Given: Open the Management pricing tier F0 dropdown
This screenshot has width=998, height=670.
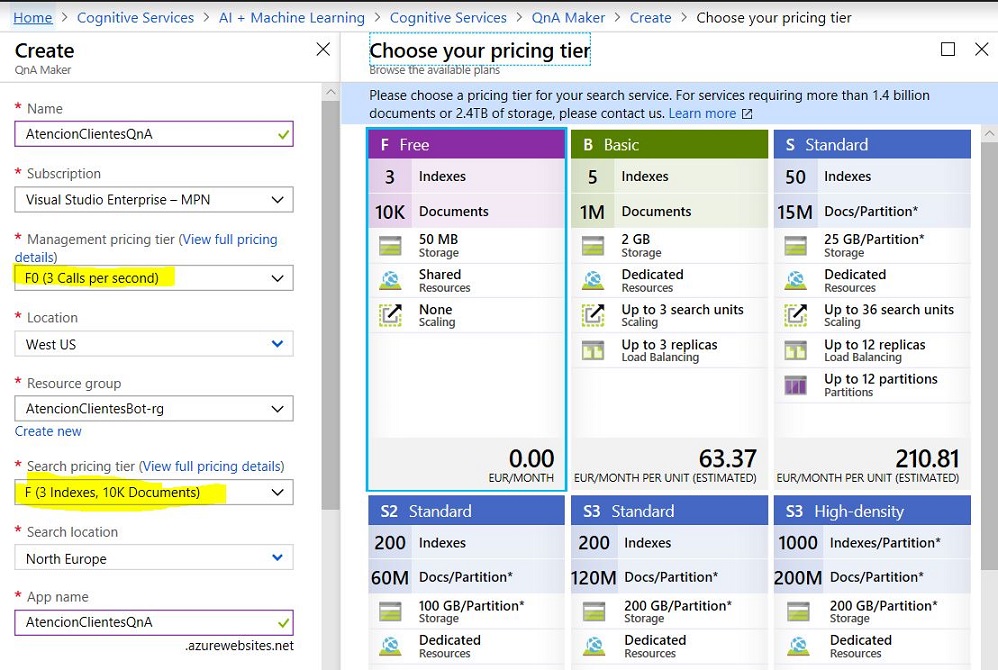Looking at the screenshot, I should (154, 278).
